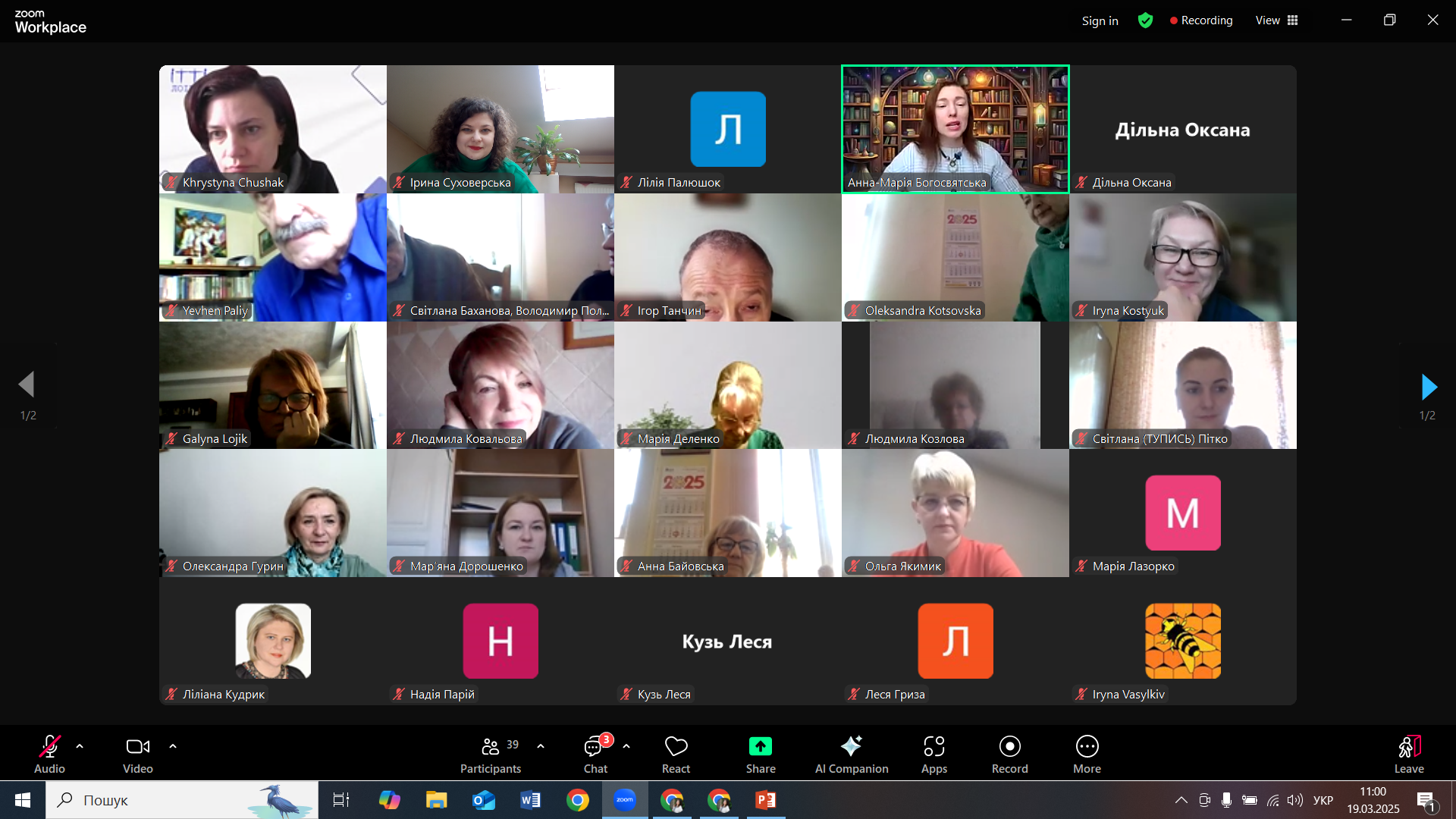
Task: Open the View layout menu
Action: click(1276, 20)
